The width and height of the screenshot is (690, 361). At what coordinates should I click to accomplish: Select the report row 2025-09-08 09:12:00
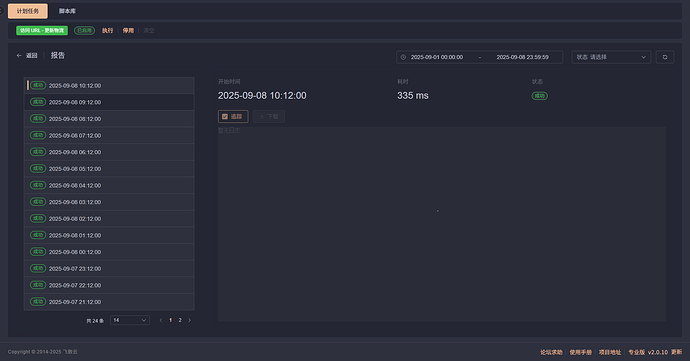[109, 102]
